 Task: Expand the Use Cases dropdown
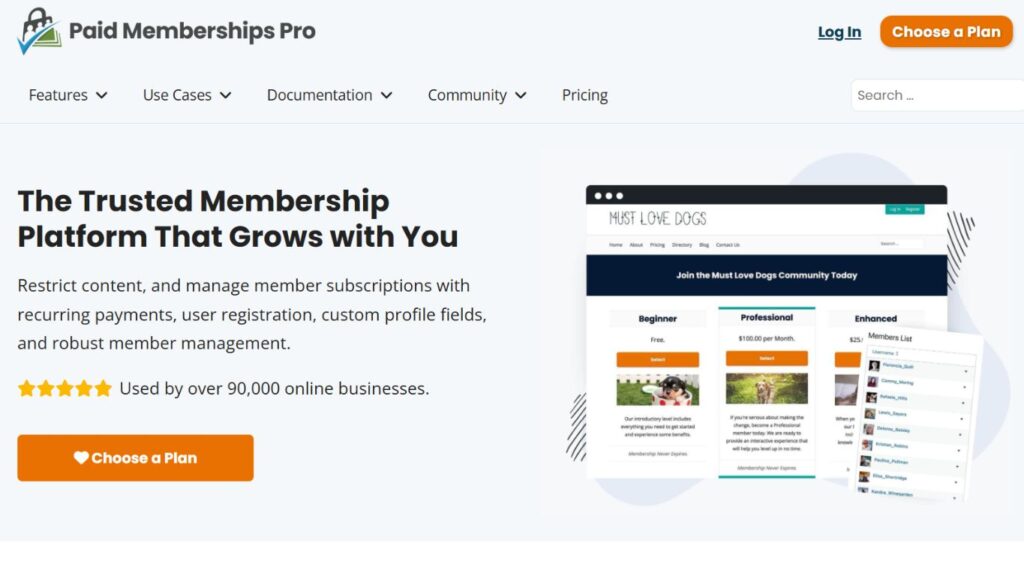tap(186, 95)
